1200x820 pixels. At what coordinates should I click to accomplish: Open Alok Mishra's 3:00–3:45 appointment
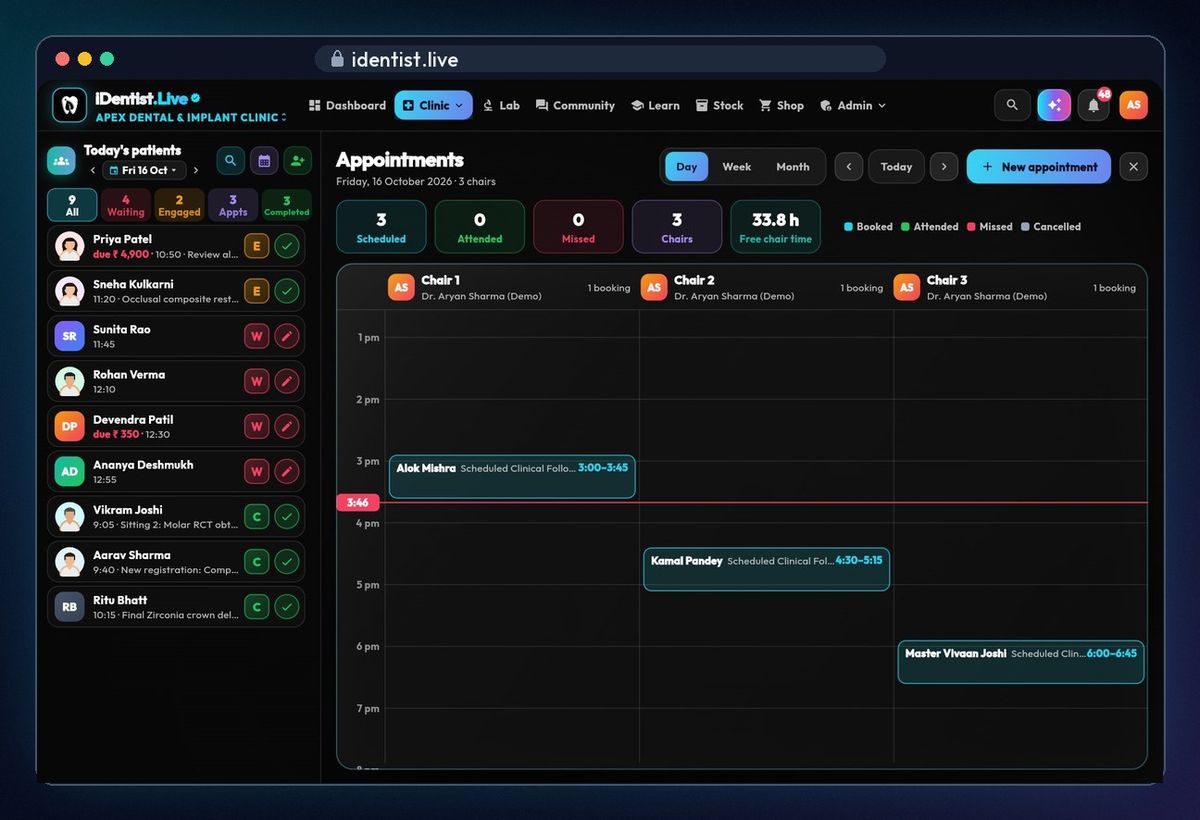tap(512, 477)
